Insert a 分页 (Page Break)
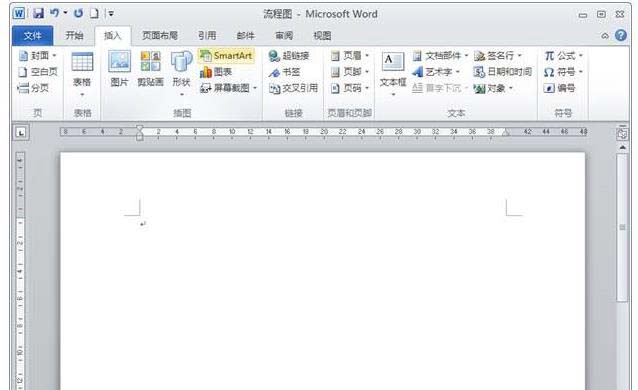The height and width of the screenshot is (390, 638). pyautogui.click(x=33, y=88)
